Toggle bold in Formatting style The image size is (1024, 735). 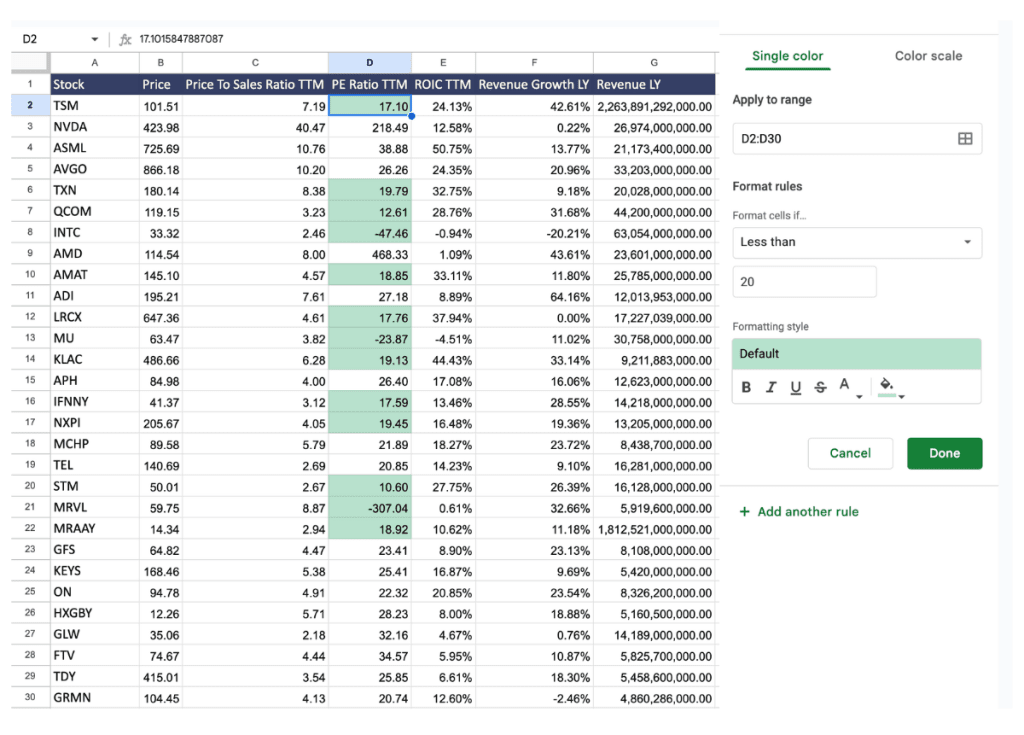(746, 385)
